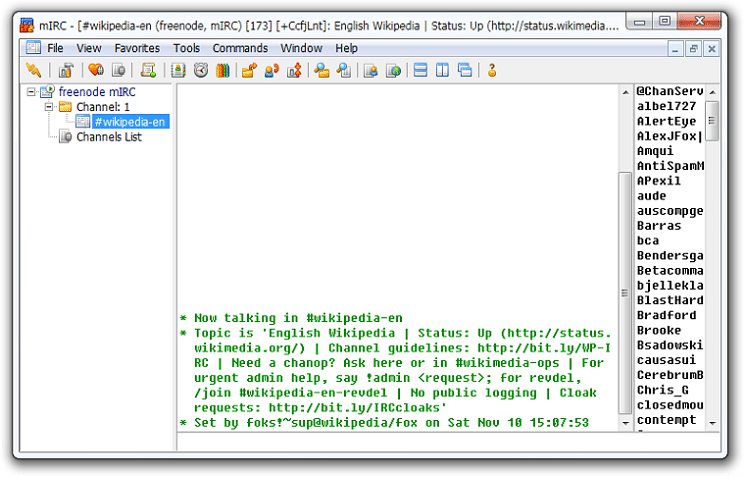The image size is (745, 477).
Task: Open the URLs List globe icon
Action: pyautogui.click(x=393, y=70)
